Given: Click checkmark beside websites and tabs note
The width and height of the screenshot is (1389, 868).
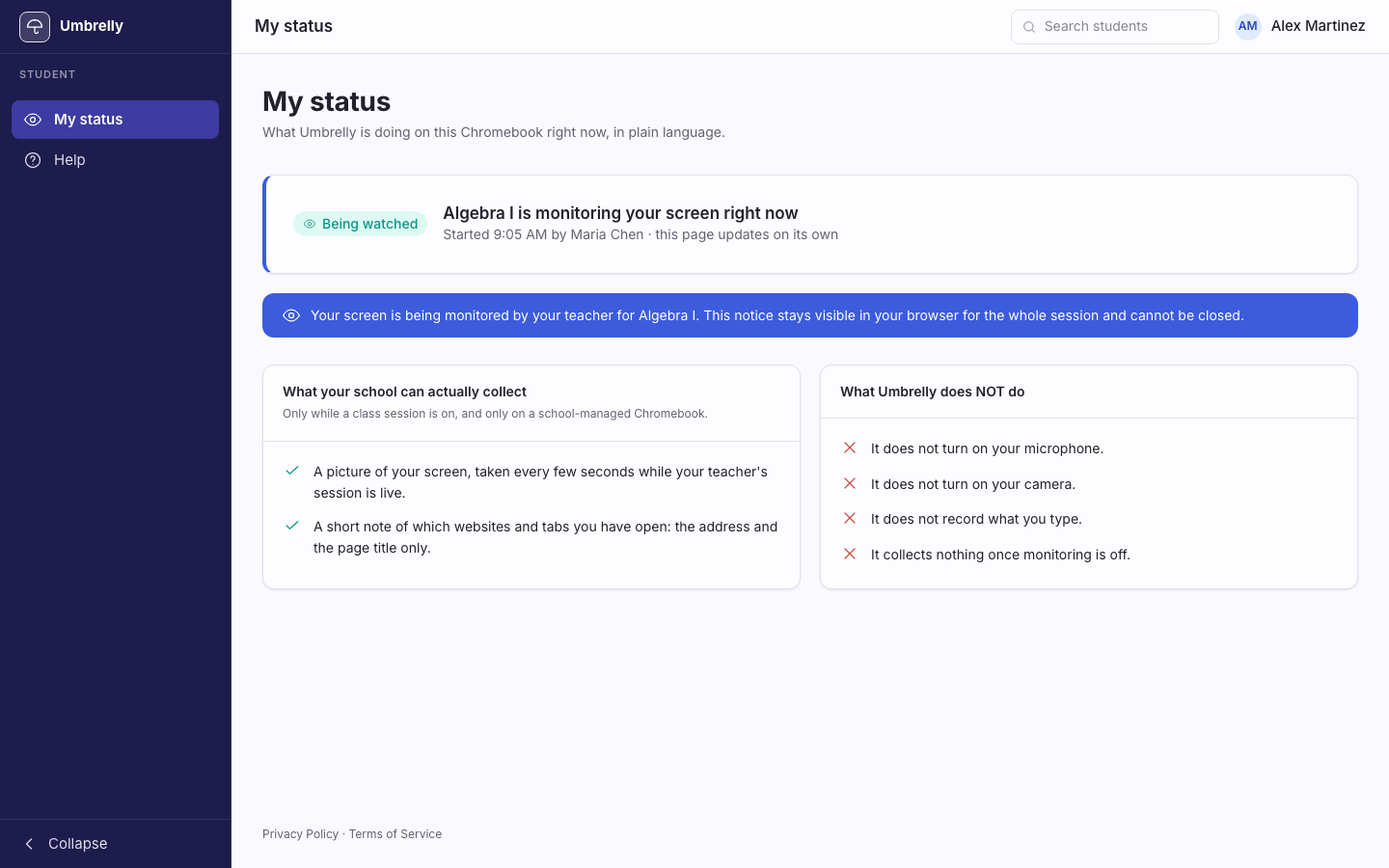Looking at the screenshot, I should coord(292,526).
